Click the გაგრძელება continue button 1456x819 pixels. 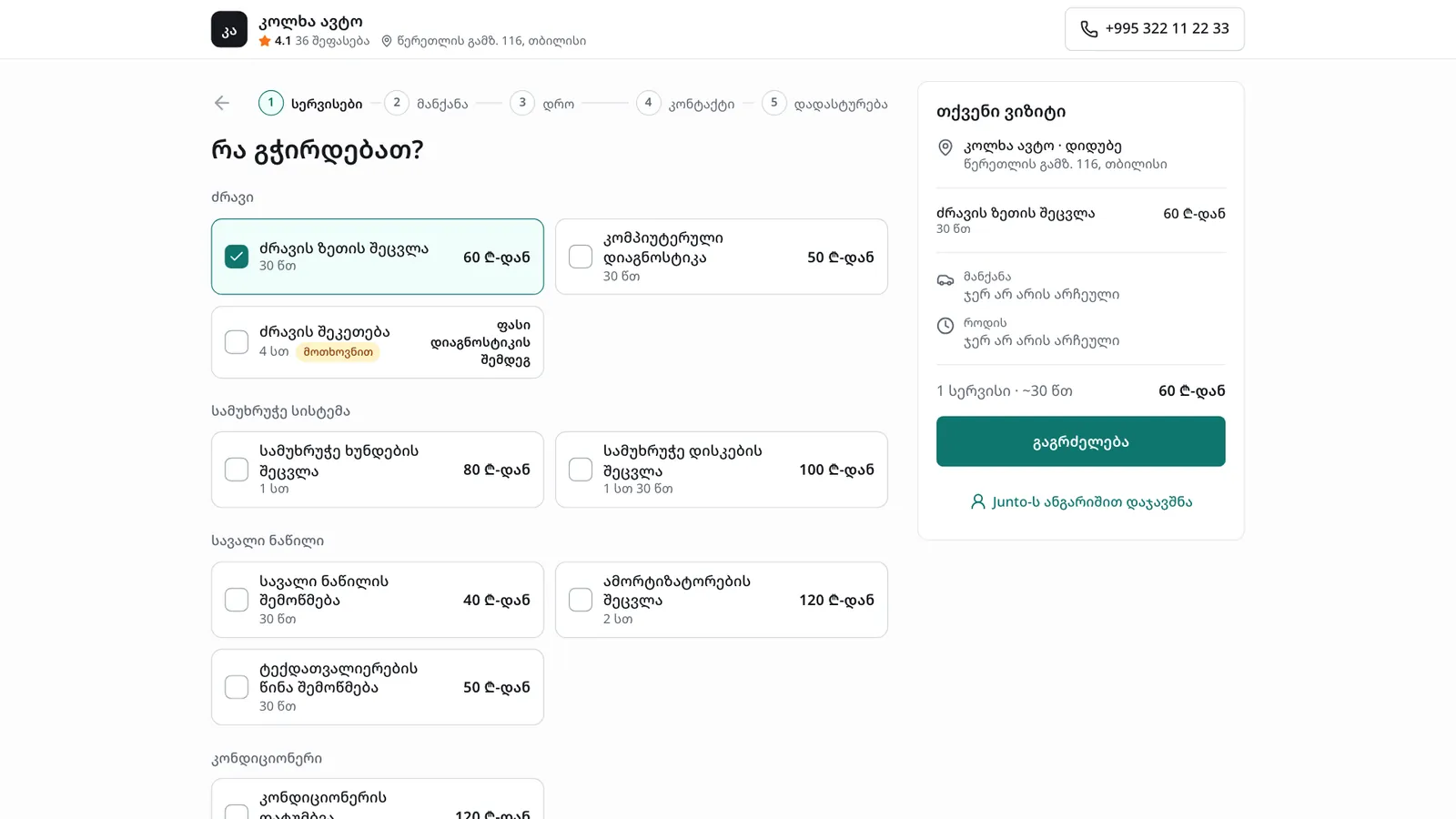click(x=1081, y=441)
